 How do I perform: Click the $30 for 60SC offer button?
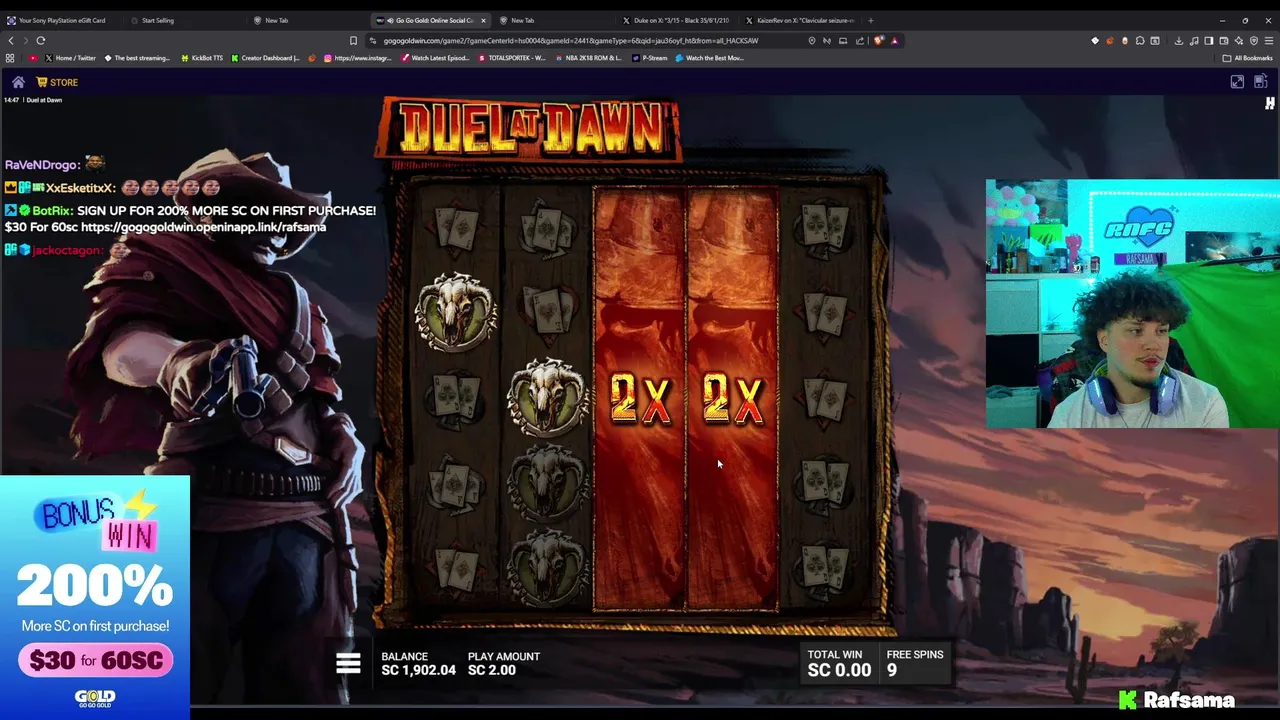(x=95, y=660)
